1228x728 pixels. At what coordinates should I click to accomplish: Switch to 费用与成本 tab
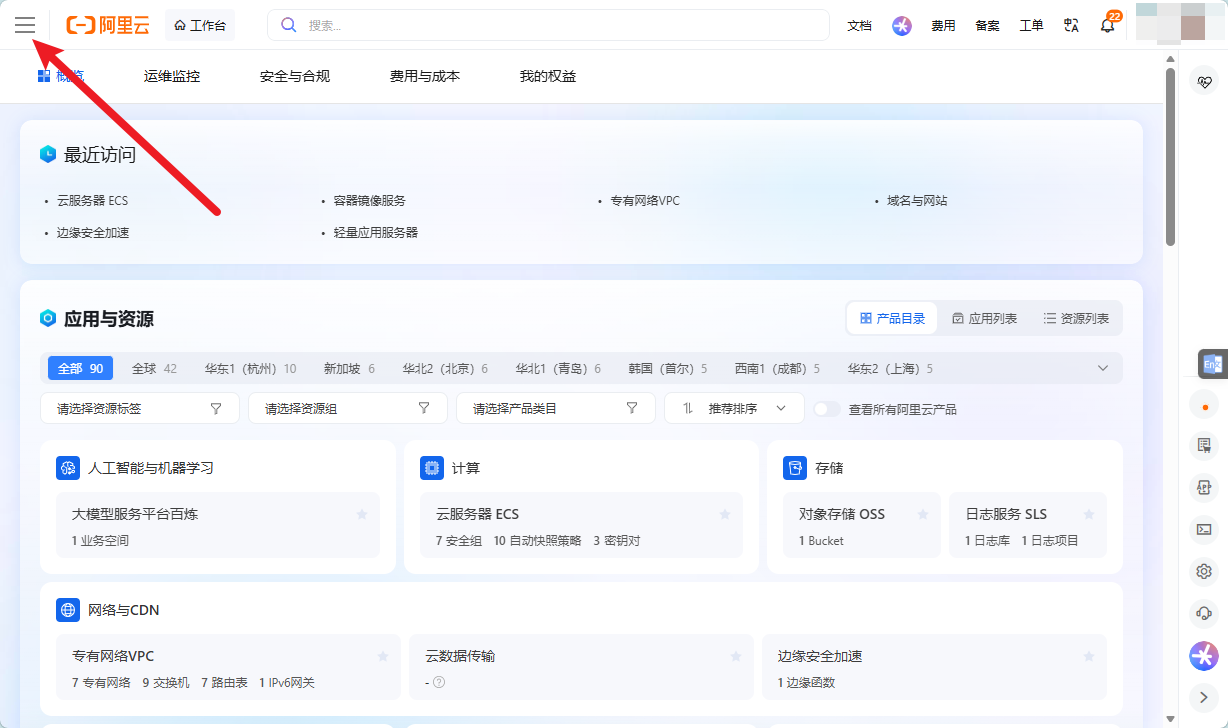pos(425,76)
